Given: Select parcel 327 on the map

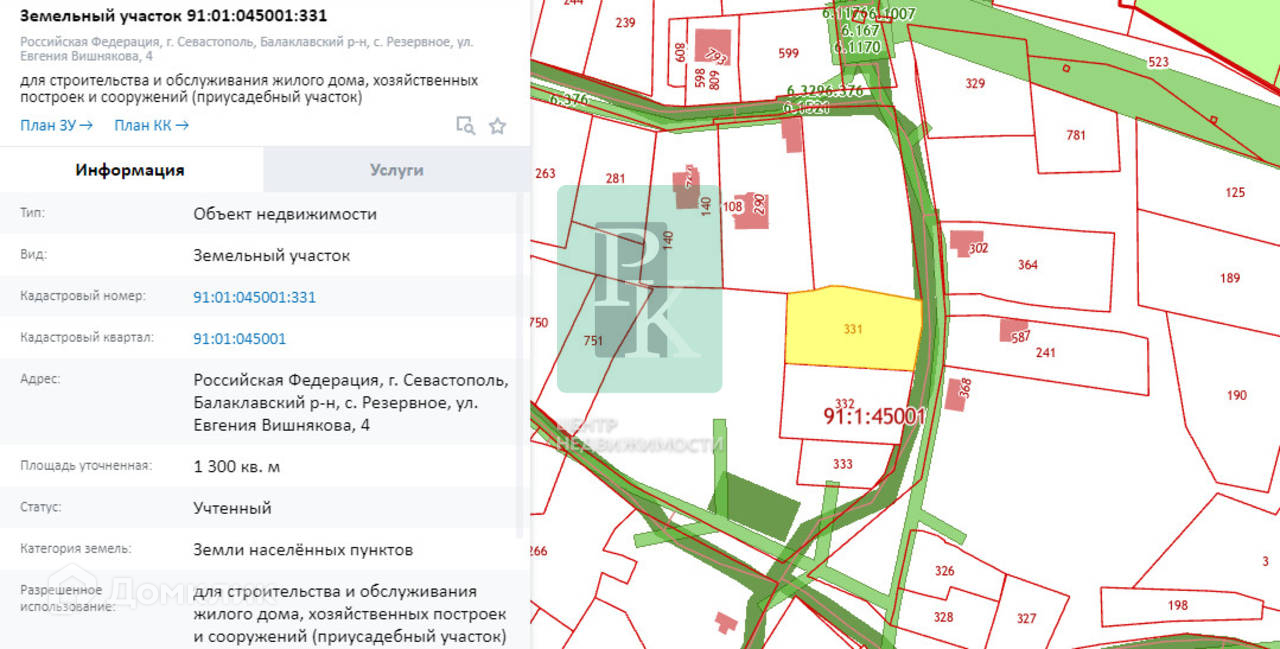Looking at the screenshot, I should tap(1026, 618).
